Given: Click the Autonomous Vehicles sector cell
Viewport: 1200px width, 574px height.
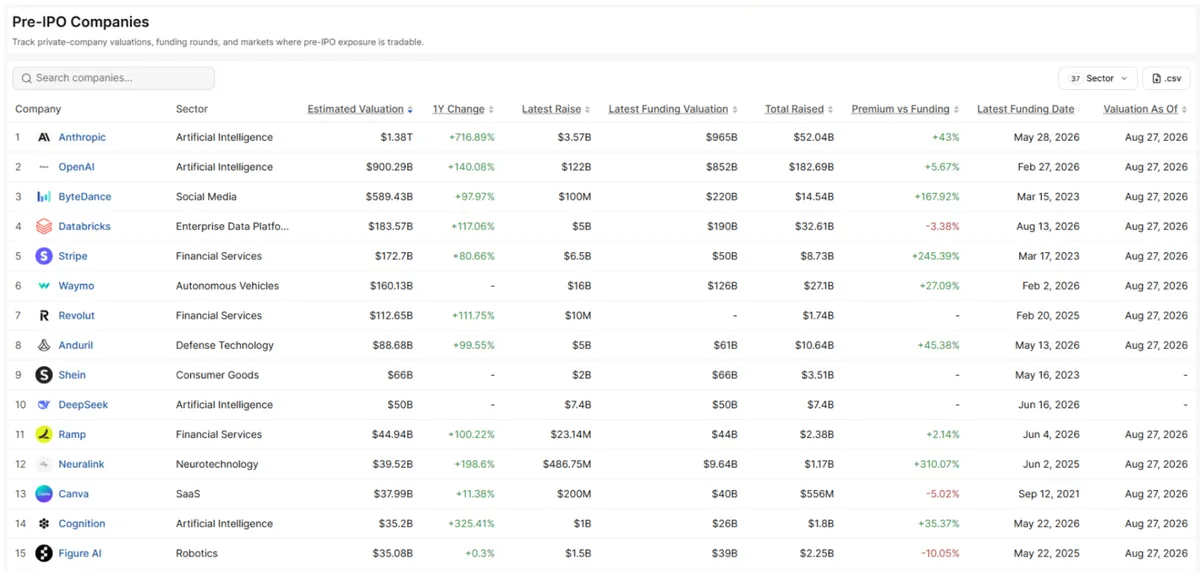Looking at the screenshot, I should [x=227, y=286].
